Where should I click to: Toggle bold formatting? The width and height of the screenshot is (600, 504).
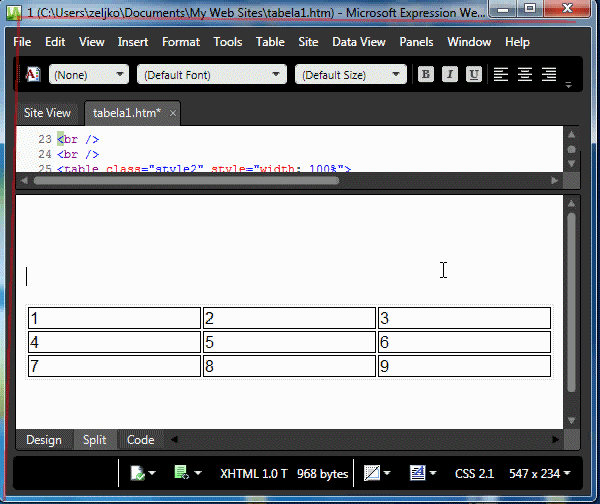click(x=426, y=75)
